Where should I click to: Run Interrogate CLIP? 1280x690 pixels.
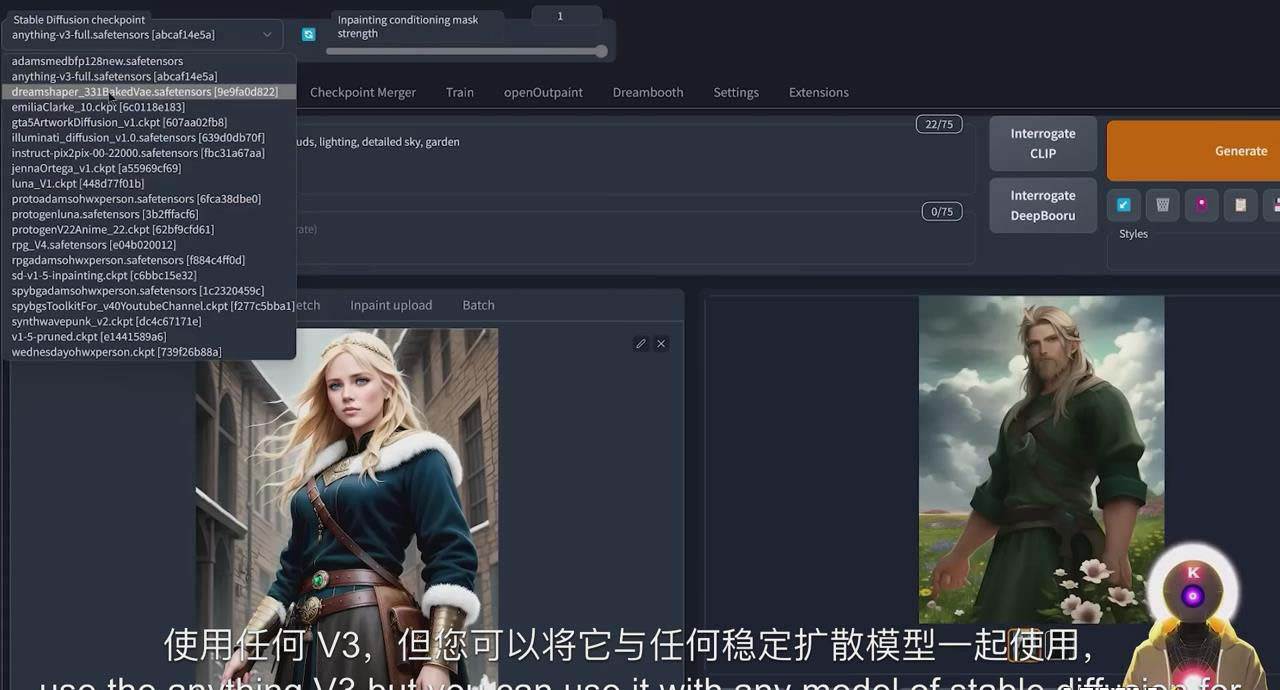[x=1042, y=143]
